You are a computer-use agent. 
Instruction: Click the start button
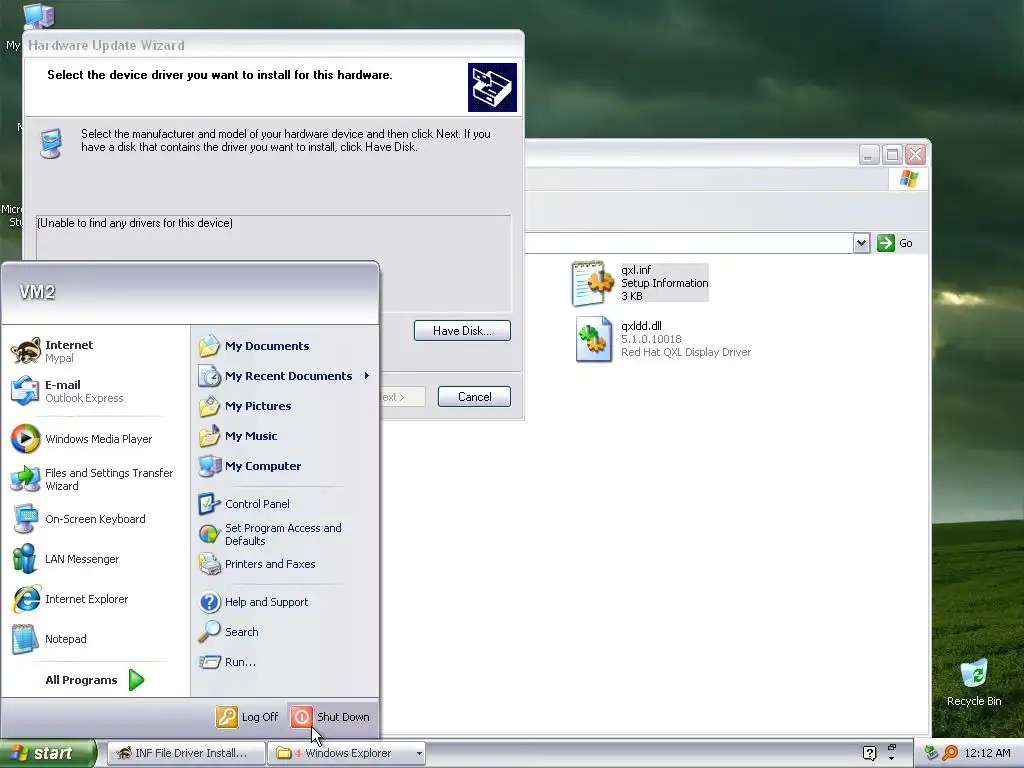(47, 753)
